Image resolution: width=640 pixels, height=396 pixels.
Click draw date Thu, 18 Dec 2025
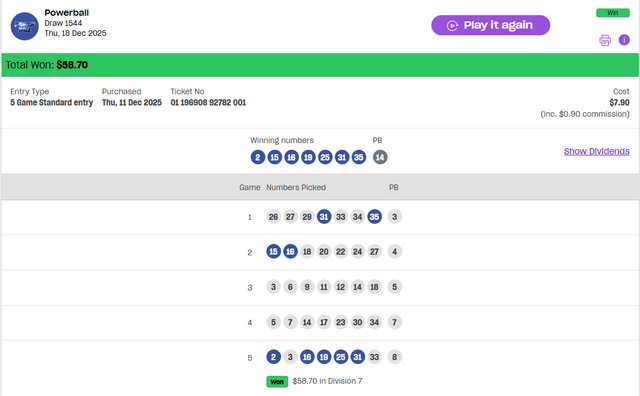76,33
